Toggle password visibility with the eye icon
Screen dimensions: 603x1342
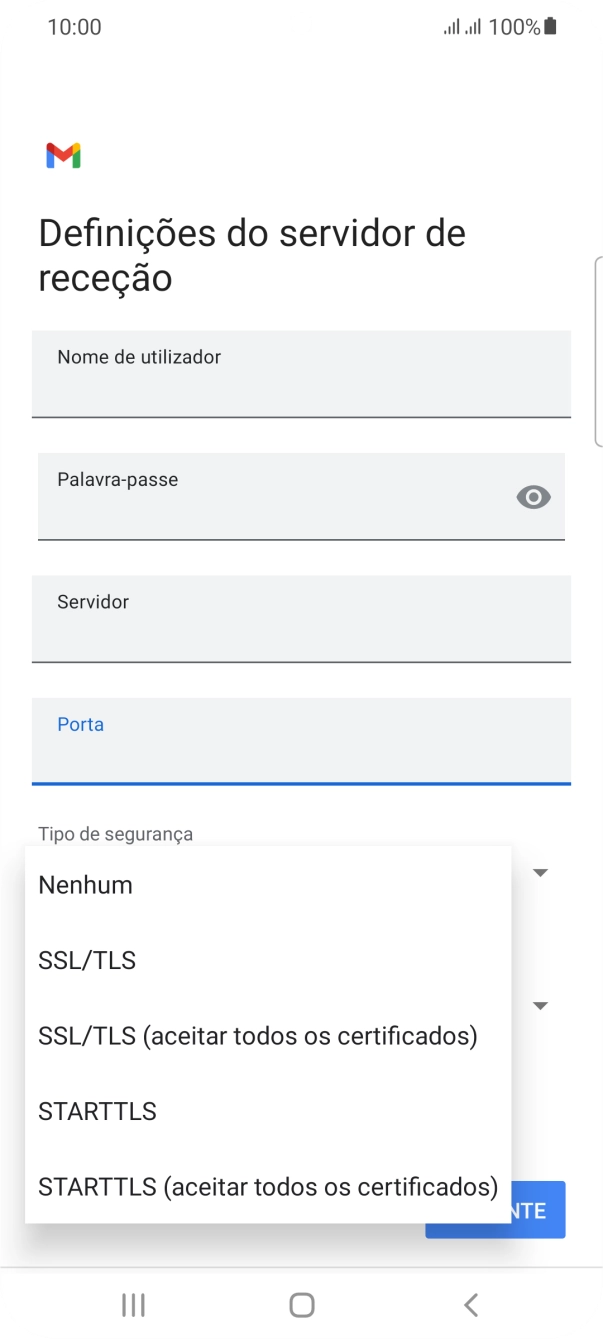[533, 497]
